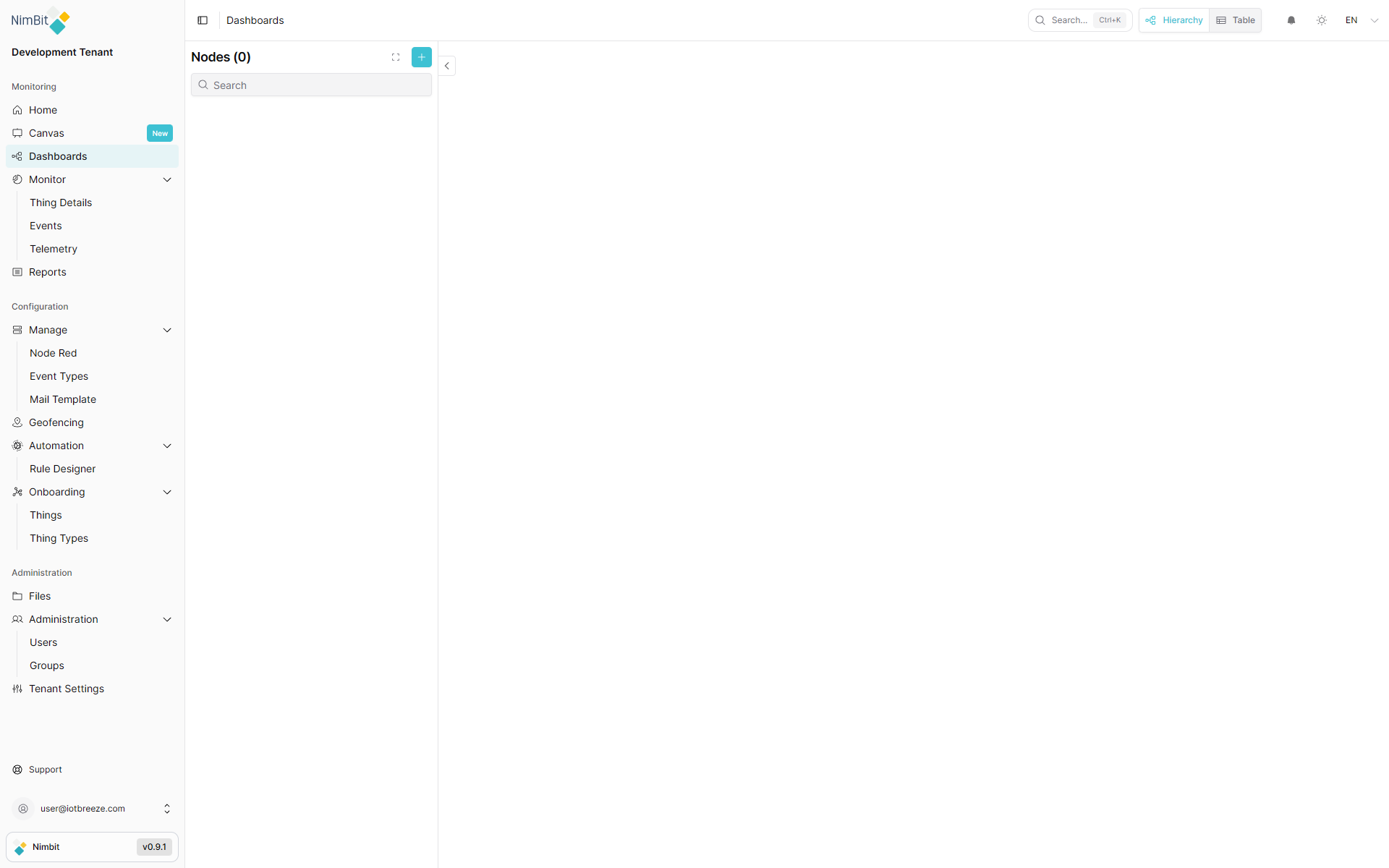Image resolution: width=1389 pixels, height=868 pixels.
Task: Click the Files folder icon under Administration
Action: [17, 596]
